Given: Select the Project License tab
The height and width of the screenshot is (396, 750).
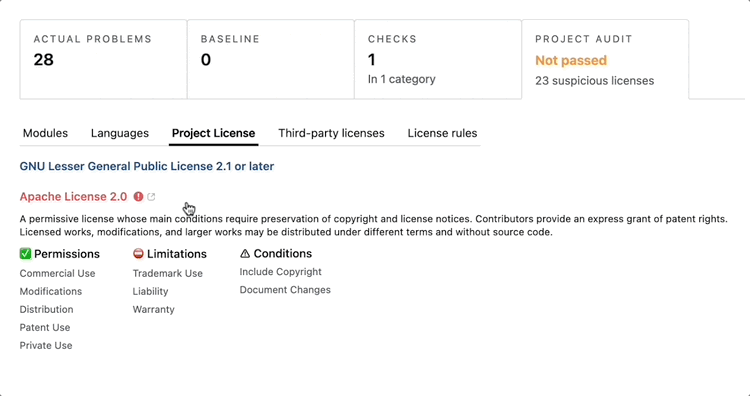Looking at the screenshot, I should tap(213, 133).
